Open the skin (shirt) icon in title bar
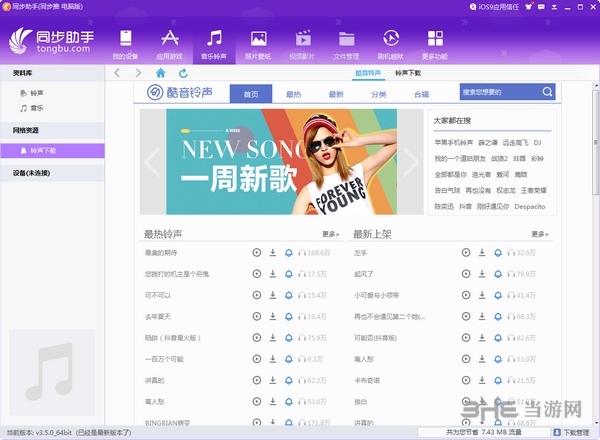The width and height of the screenshot is (600, 440). point(528,7)
